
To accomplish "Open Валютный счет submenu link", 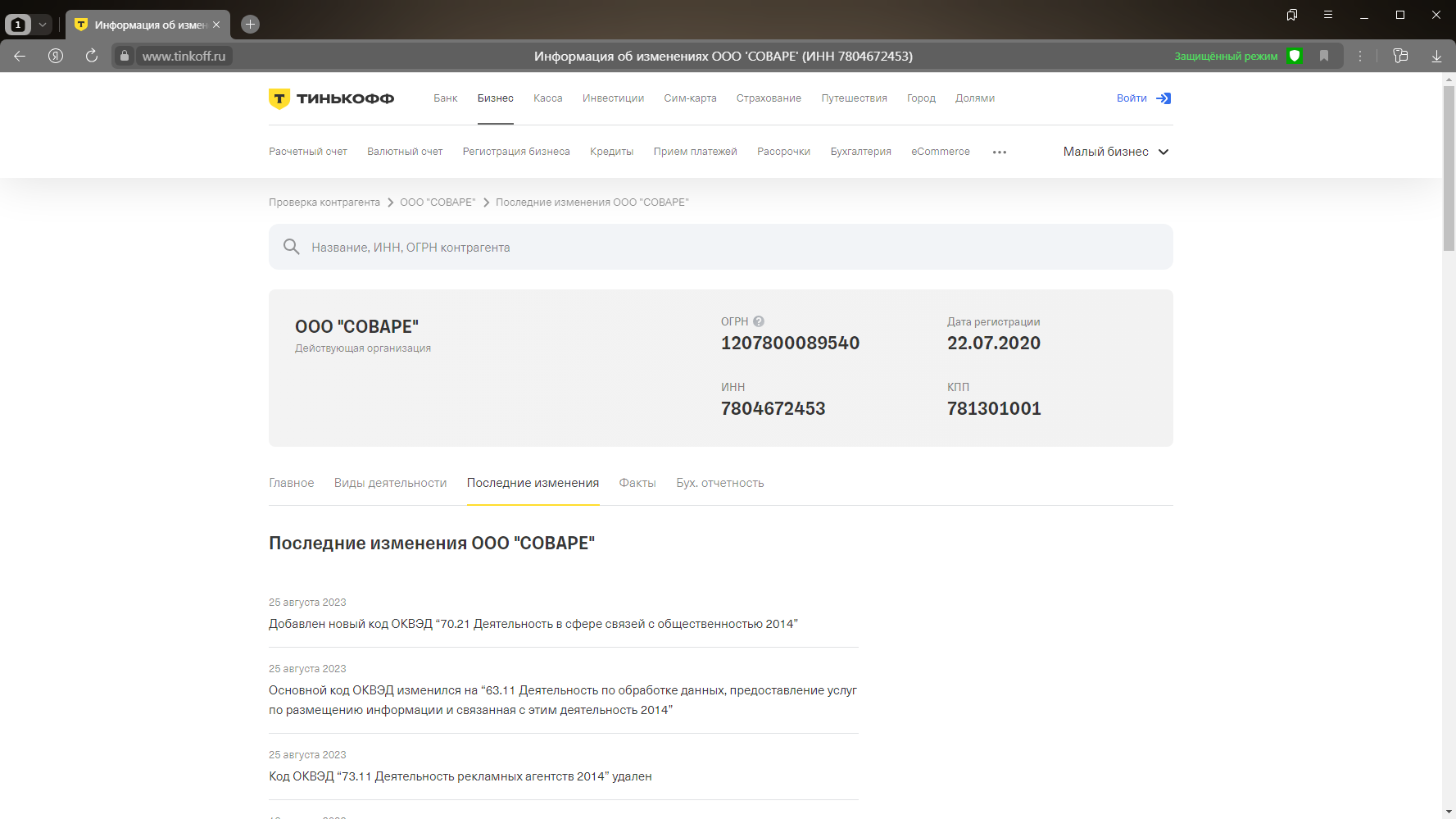I will 405,152.
